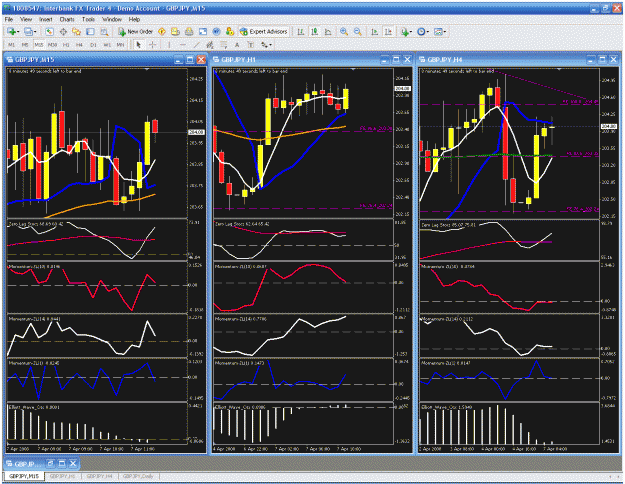Select the arrow cursor tool
625x484 pixels.
pos(139,45)
